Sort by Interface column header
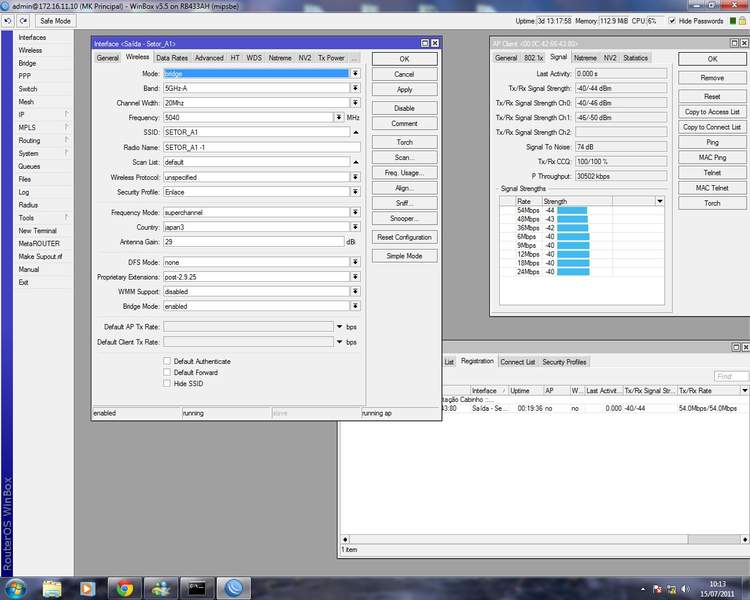750x600 pixels. (x=488, y=391)
